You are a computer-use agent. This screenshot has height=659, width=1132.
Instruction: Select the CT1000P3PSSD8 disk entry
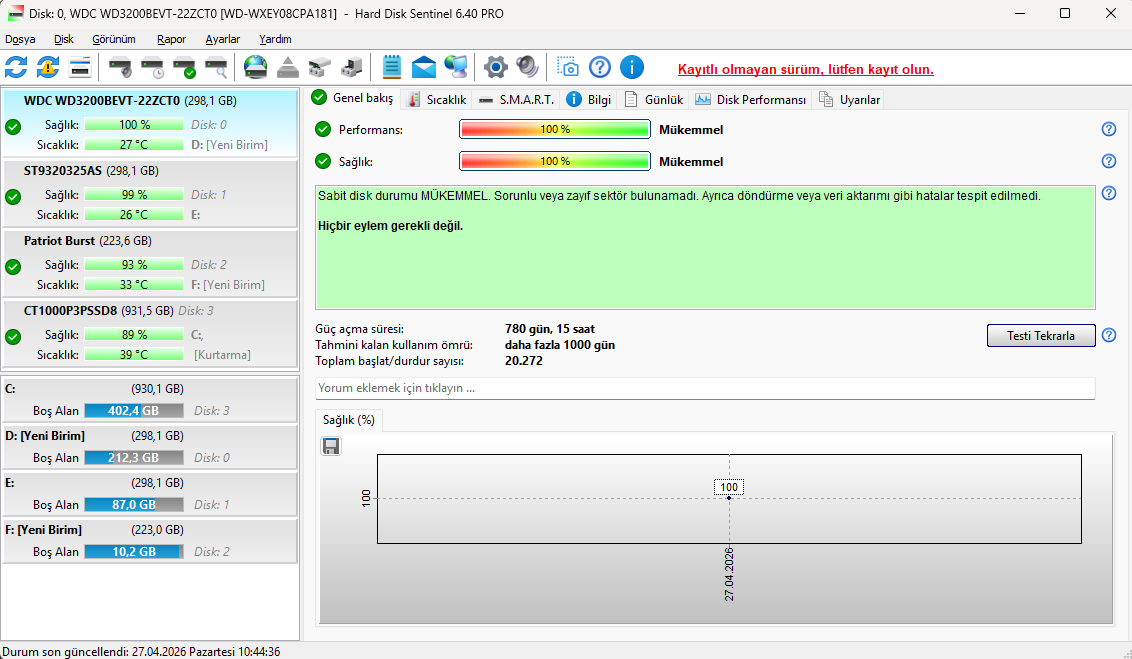point(150,333)
